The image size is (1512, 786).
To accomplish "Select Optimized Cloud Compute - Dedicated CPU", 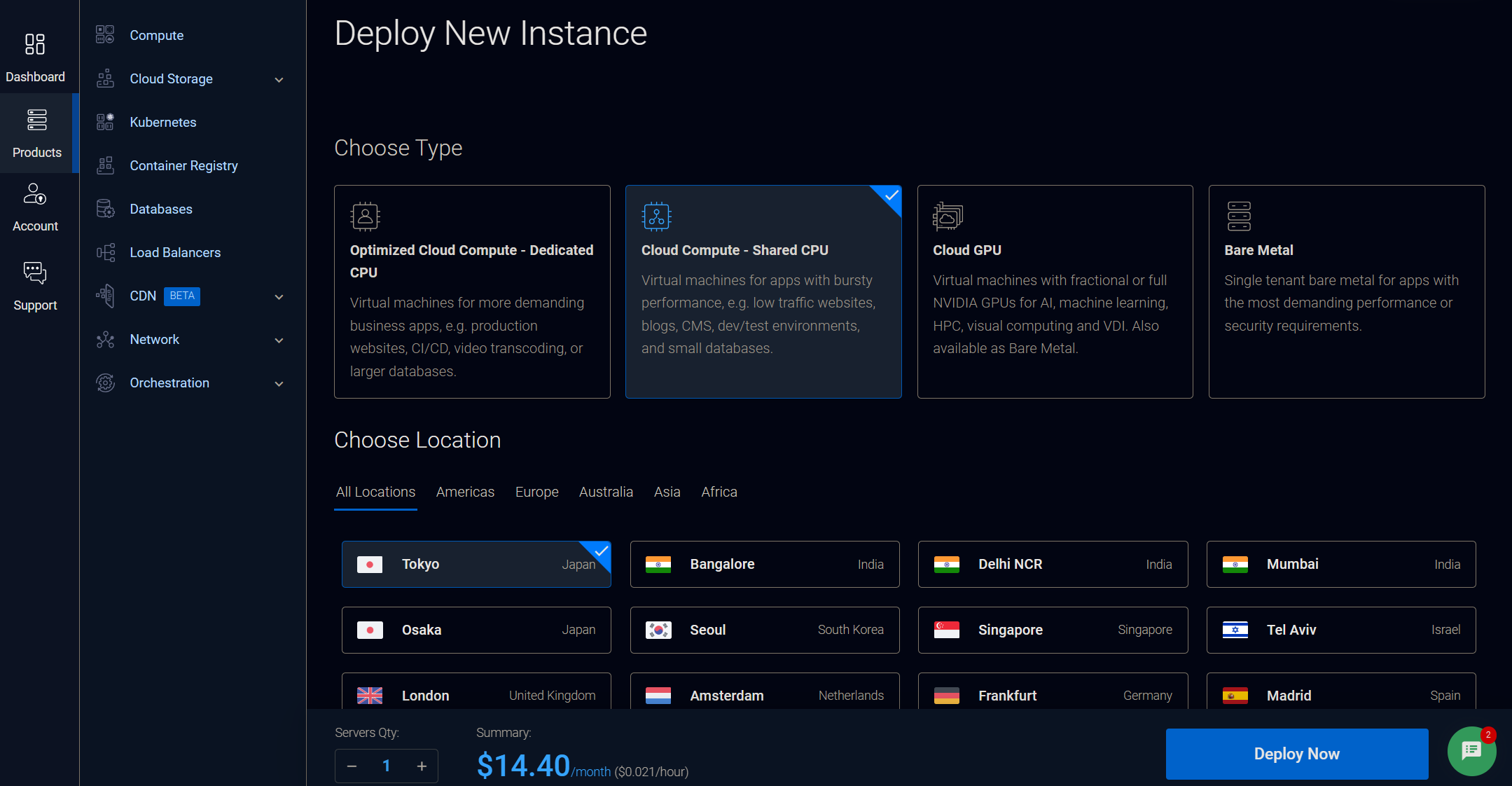I will coord(472,291).
